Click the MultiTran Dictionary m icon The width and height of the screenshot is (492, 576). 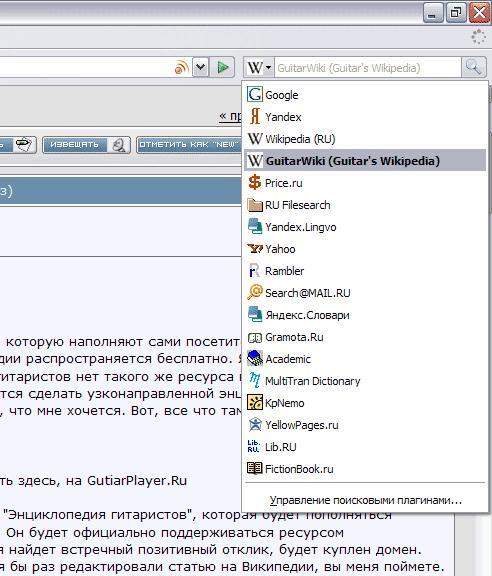point(254,380)
